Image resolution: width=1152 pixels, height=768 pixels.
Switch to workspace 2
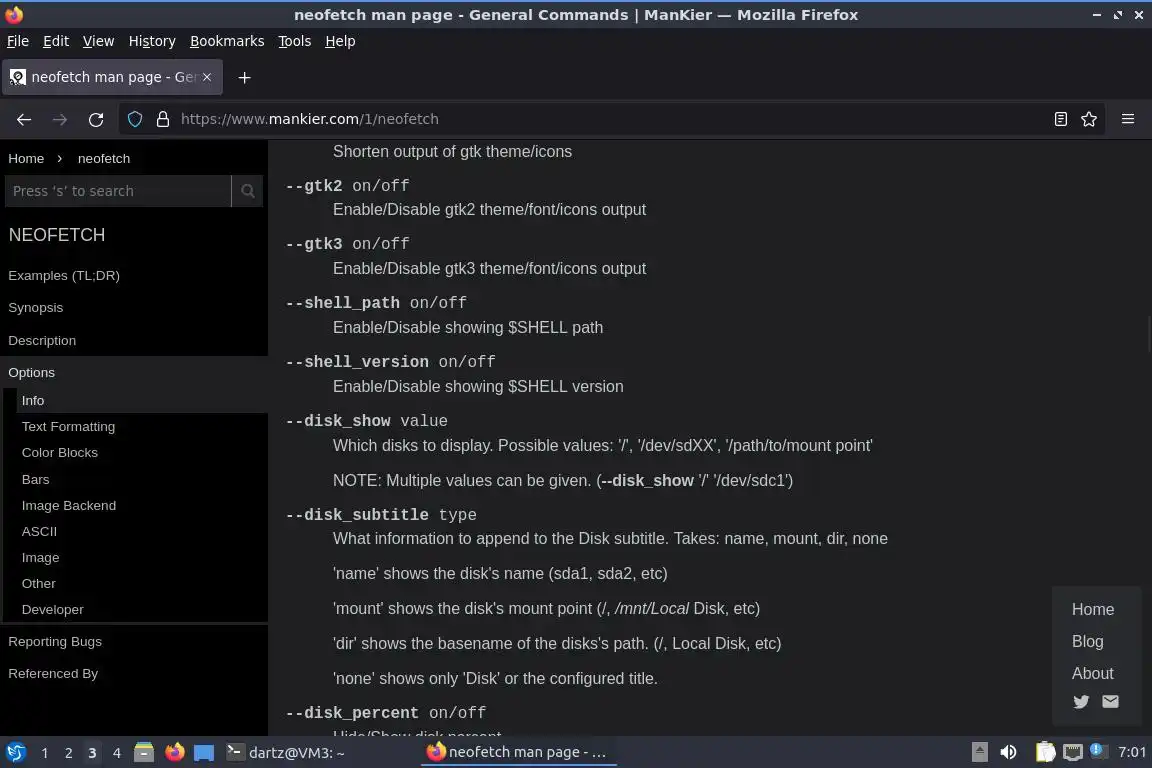(68, 753)
